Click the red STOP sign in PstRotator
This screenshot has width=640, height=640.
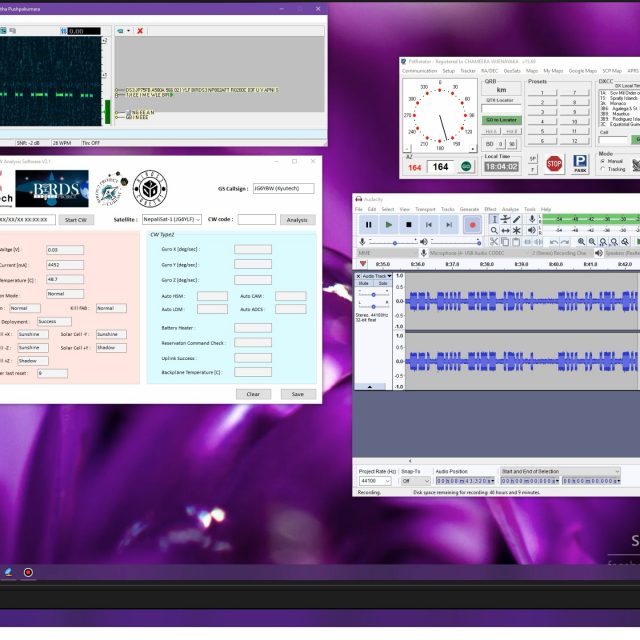[553, 163]
